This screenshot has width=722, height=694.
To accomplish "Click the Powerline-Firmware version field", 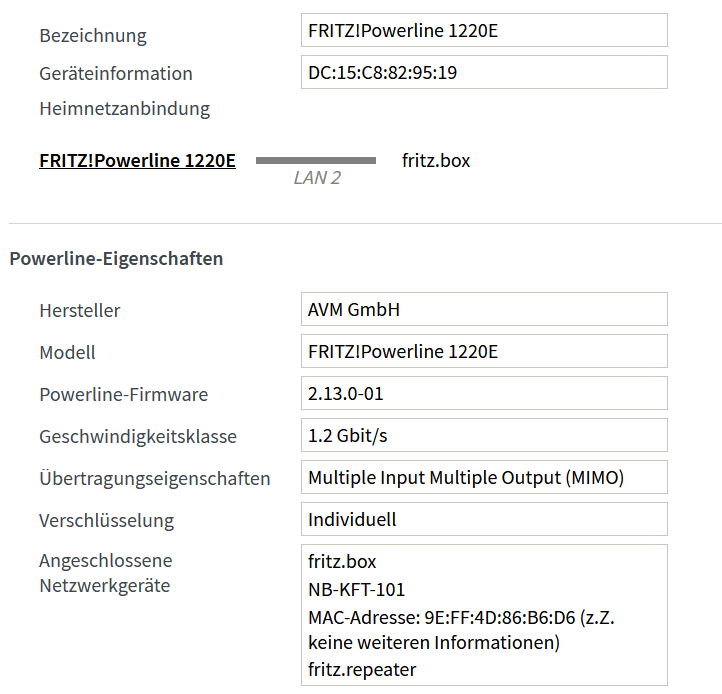I will tap(483, 393).
